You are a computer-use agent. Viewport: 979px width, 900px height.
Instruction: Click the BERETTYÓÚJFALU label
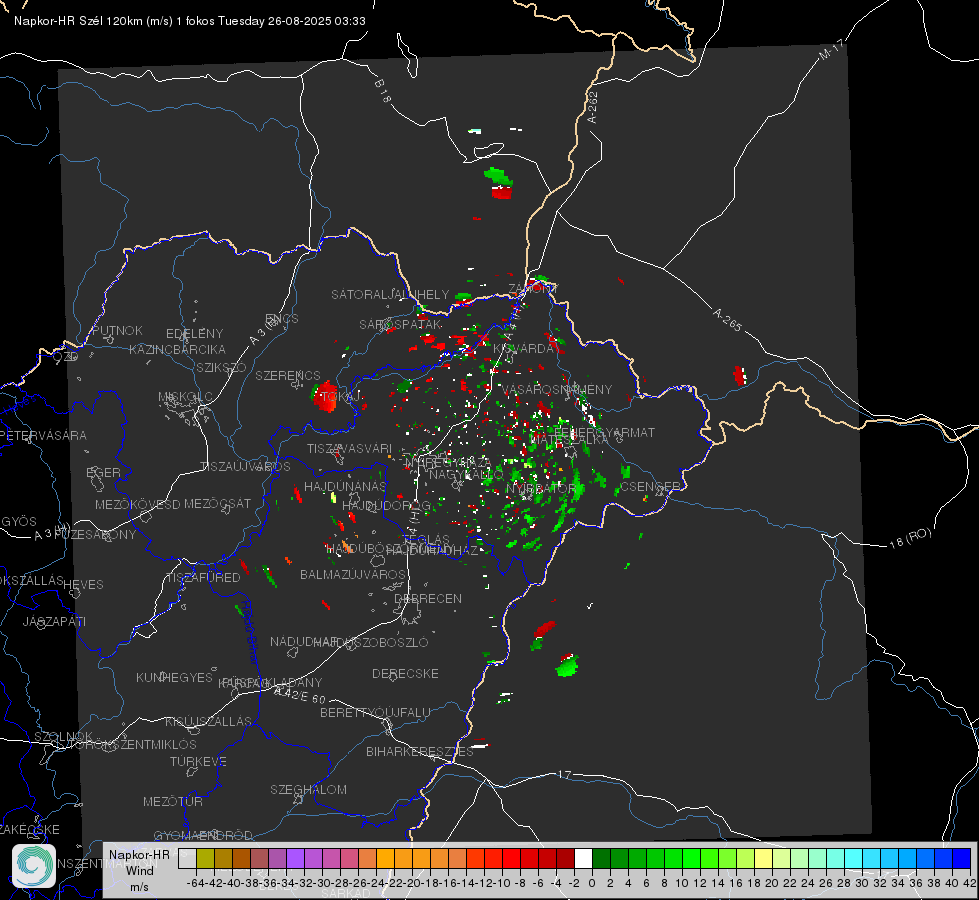375,712
